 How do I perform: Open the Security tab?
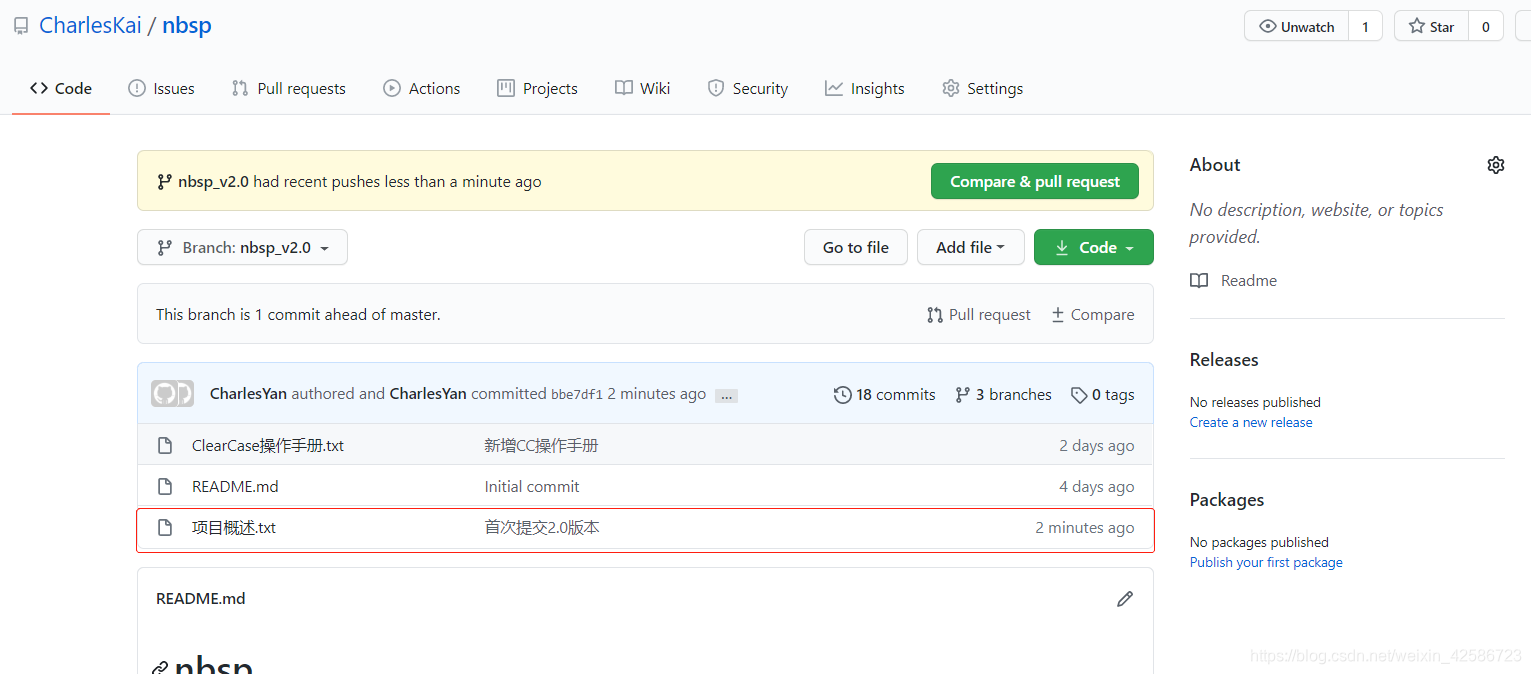tap(747, 88)
